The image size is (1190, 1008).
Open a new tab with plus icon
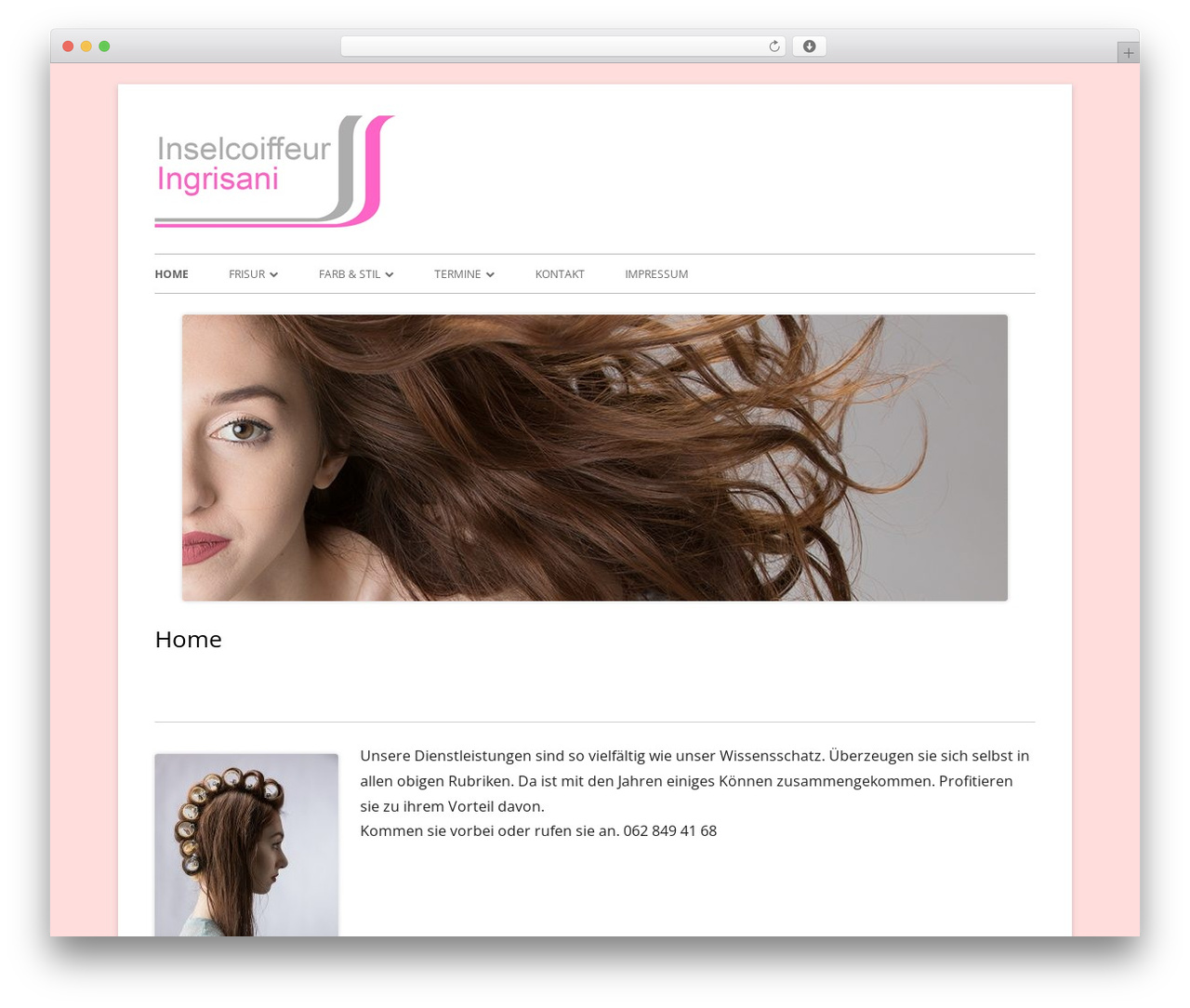coord(1128,53)
